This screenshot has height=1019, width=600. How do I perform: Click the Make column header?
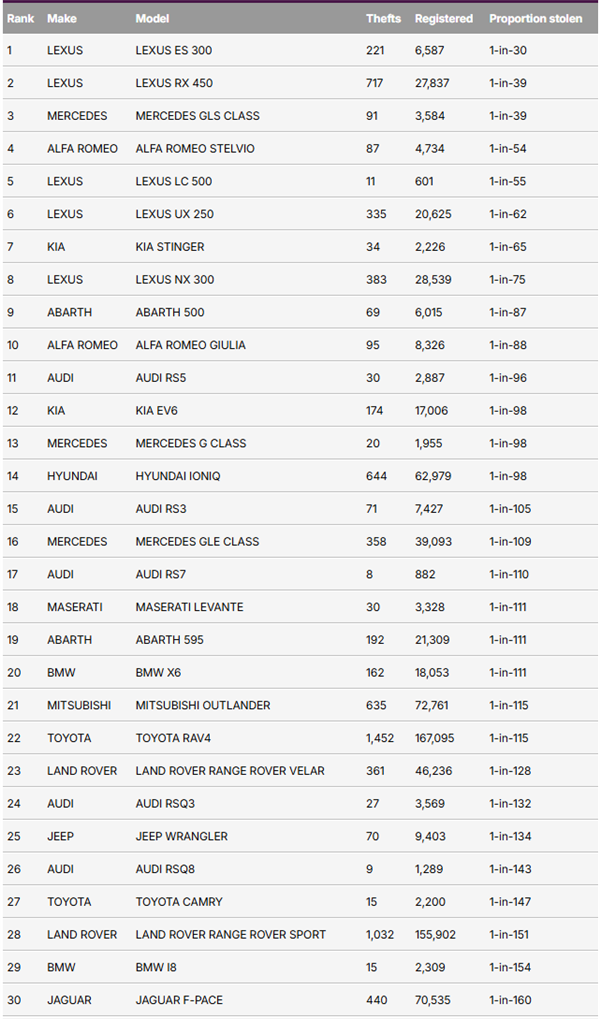pyautogui.click(x=62, y=18)
